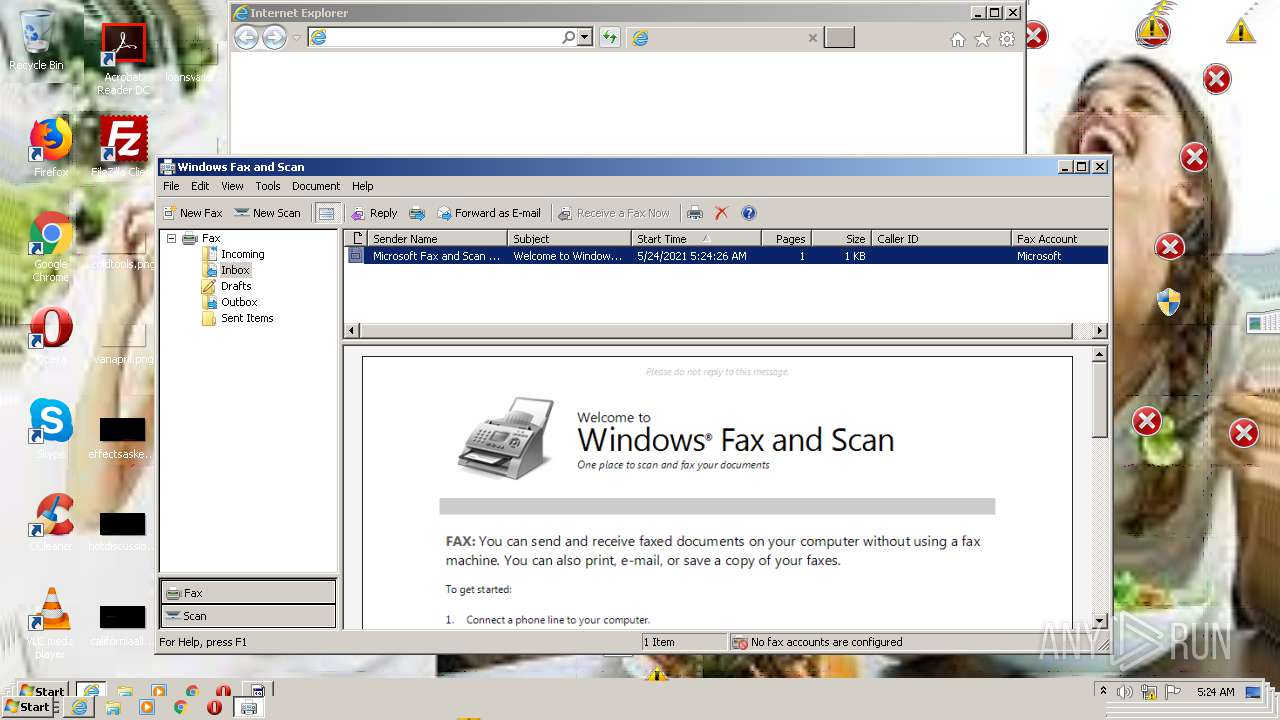This screenshot has width=1280, height=720.
Task: Click Forward as E-mail
Action: 489,213
